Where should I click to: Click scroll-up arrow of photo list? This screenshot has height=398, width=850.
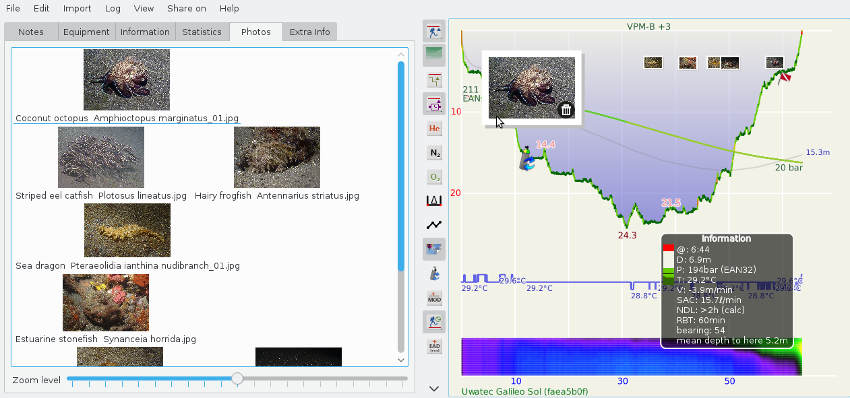point(401,55)
